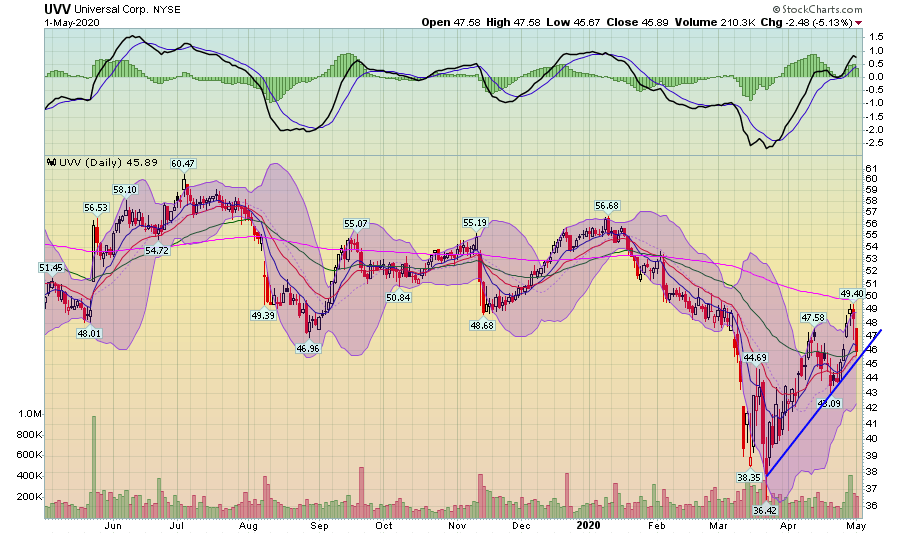
Task: Click the 1.5 MACD scale label
Action: click(x=875, y=37)
